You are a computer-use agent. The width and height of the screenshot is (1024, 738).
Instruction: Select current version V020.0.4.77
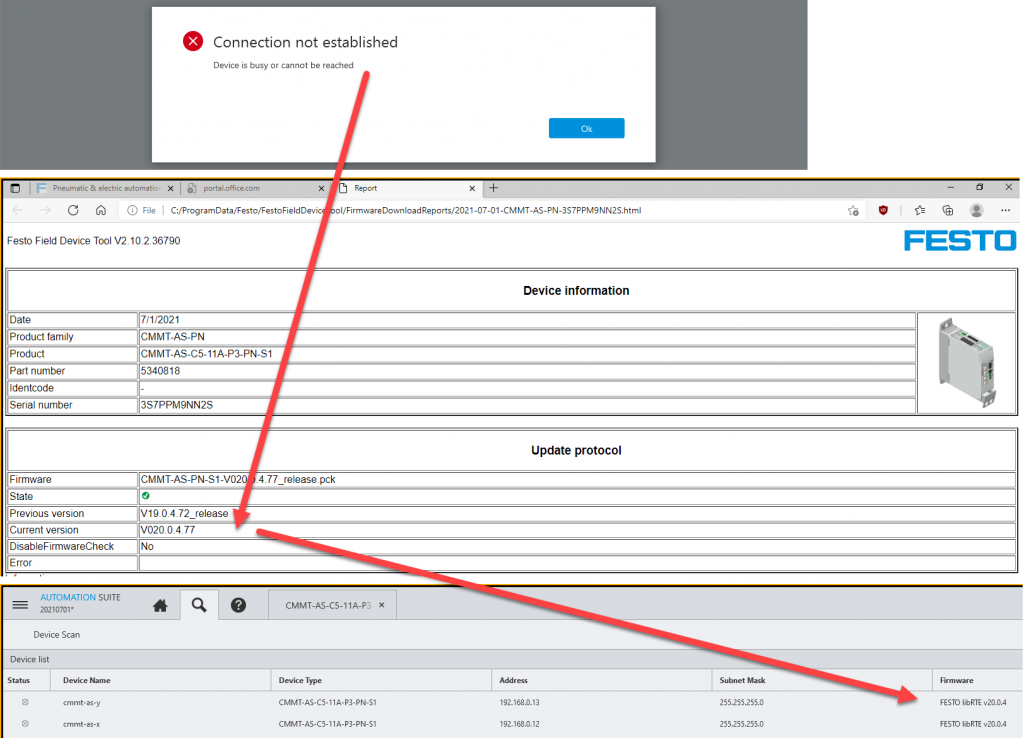click(x=168, y=530)
